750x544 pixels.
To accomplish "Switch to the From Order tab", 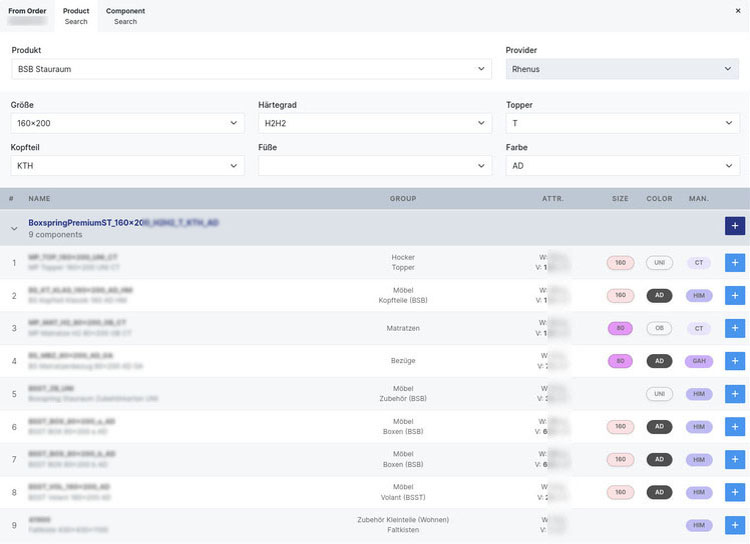I will 27,16.
